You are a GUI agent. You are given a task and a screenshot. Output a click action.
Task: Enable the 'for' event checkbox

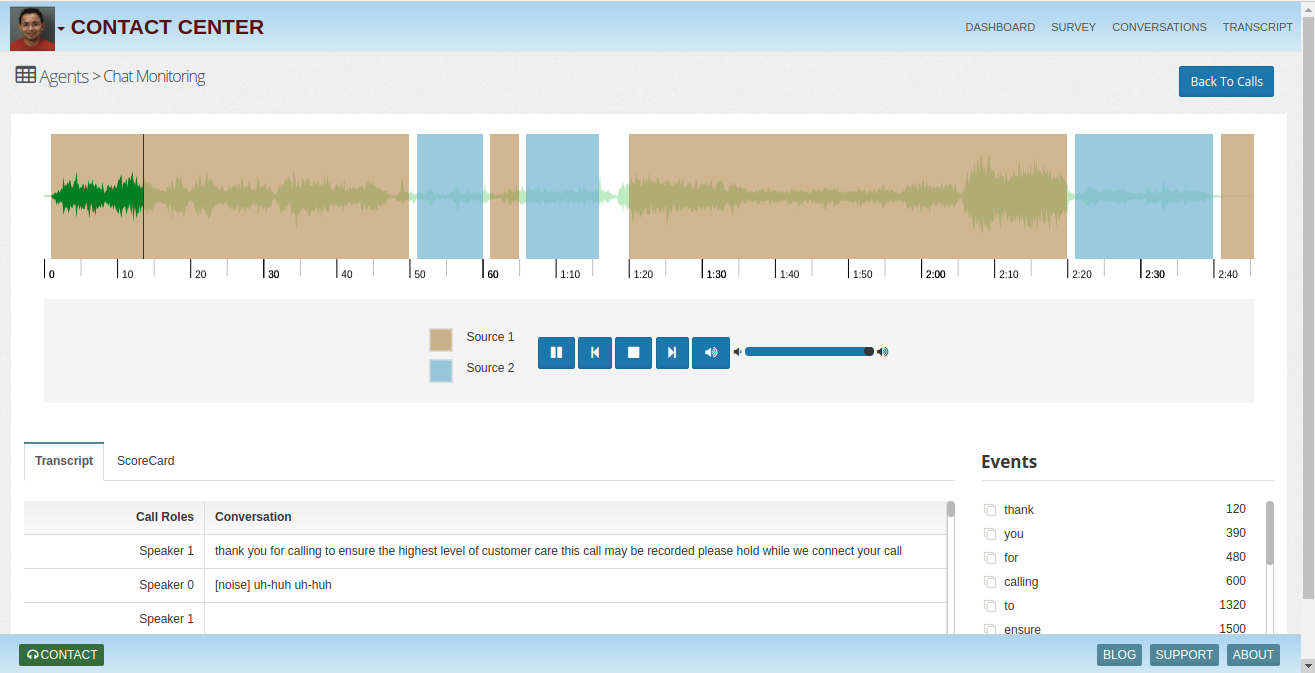click(990, 558)
